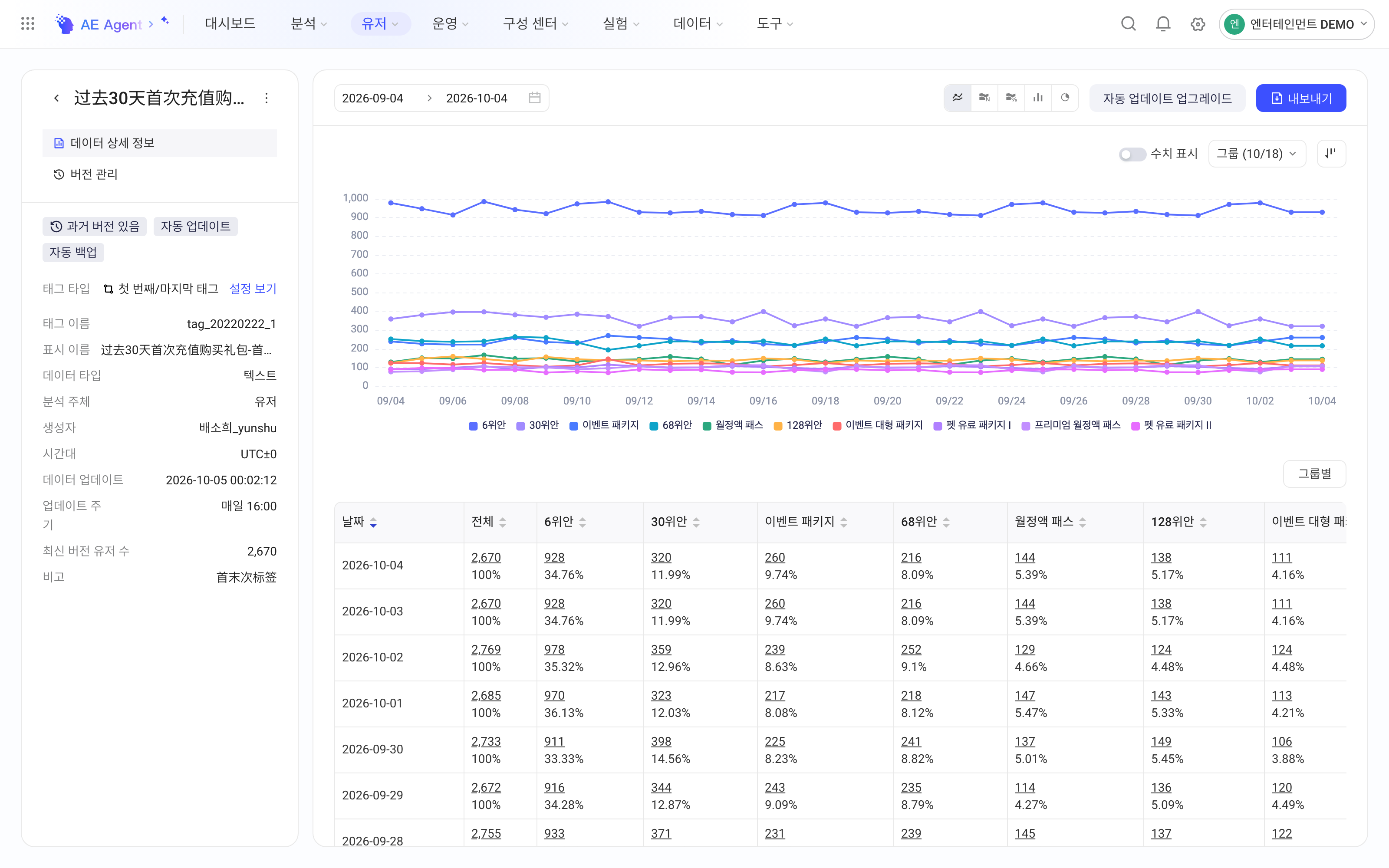Open the search magnifier in top bar
The width and height of the screenshot is (1389, 868).
pyautogui.click(x=1129, y=23)
